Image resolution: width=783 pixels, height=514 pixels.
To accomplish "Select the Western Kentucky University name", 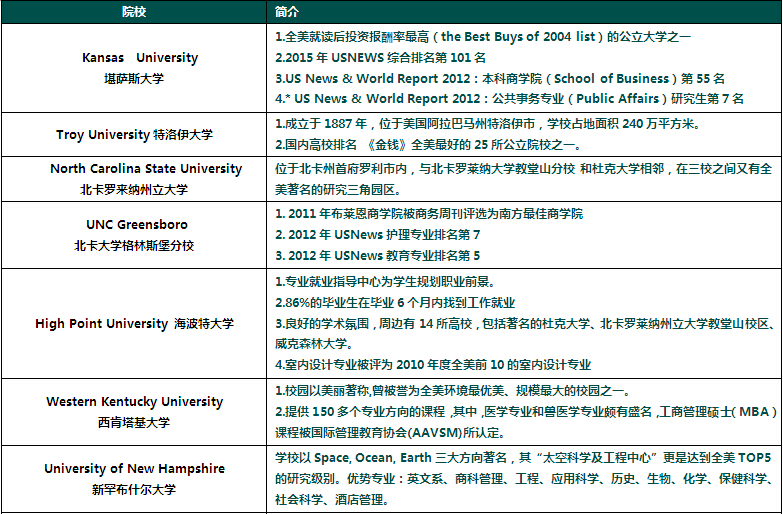I will (135, 402).
